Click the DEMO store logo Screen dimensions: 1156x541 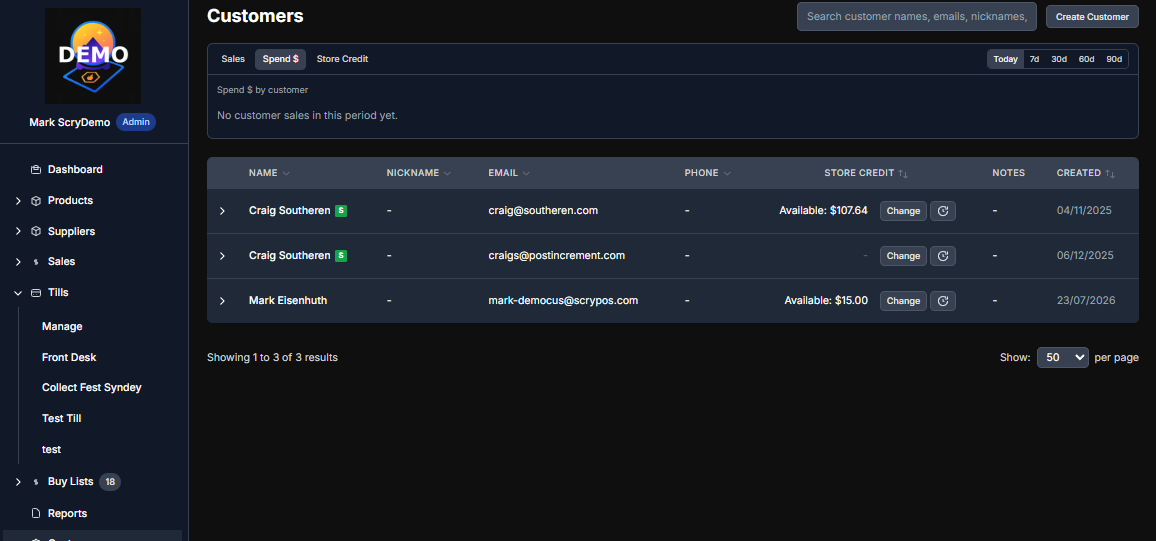click(93, 55)
